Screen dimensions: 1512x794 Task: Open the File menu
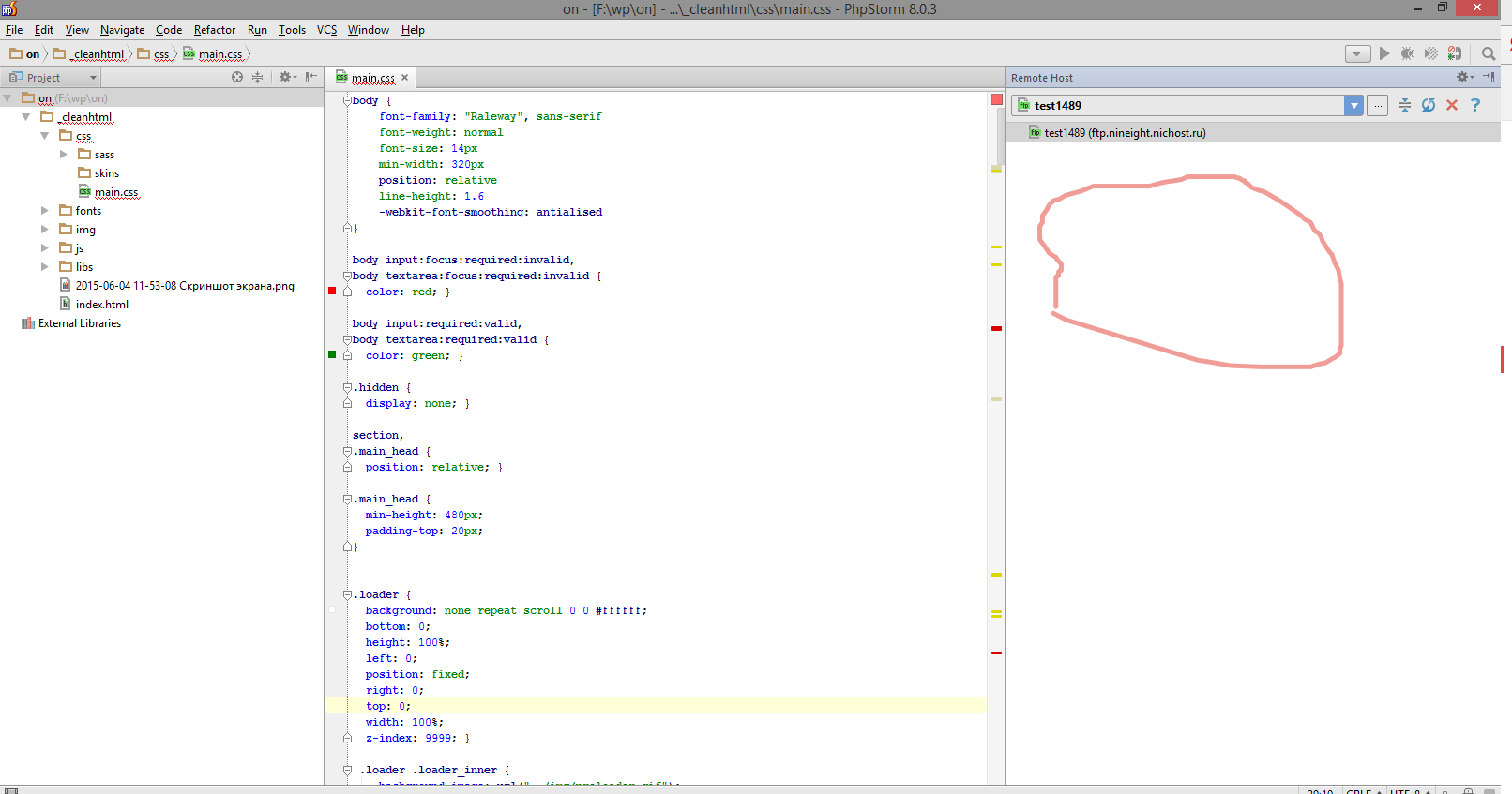pos(14,30)
